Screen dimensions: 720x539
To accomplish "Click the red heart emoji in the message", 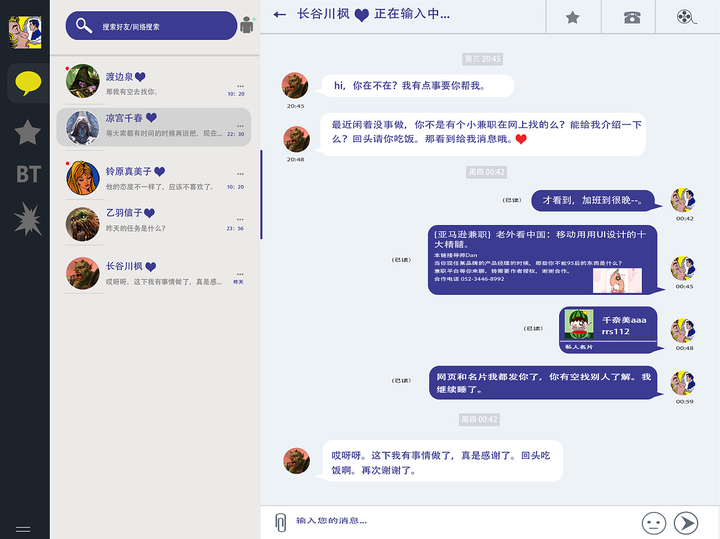I will 521,139.
